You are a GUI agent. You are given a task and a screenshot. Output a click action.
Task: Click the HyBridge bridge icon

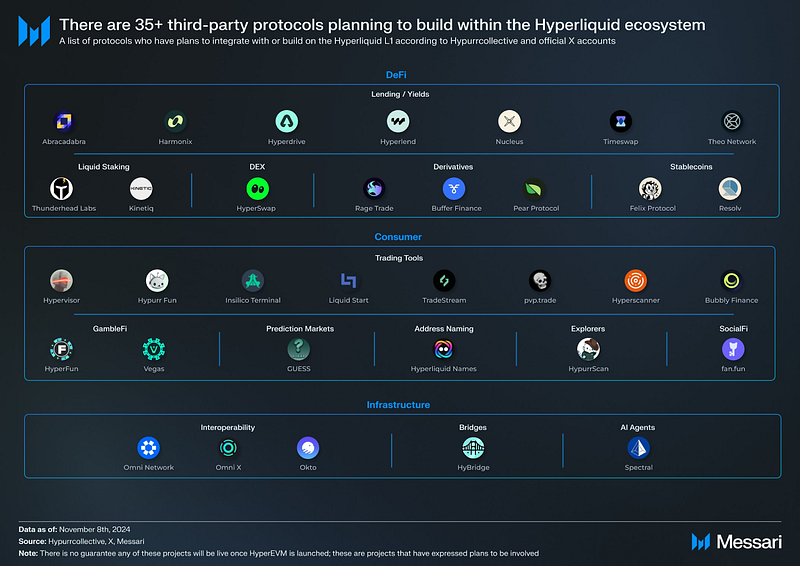click(x=473, y=448)
